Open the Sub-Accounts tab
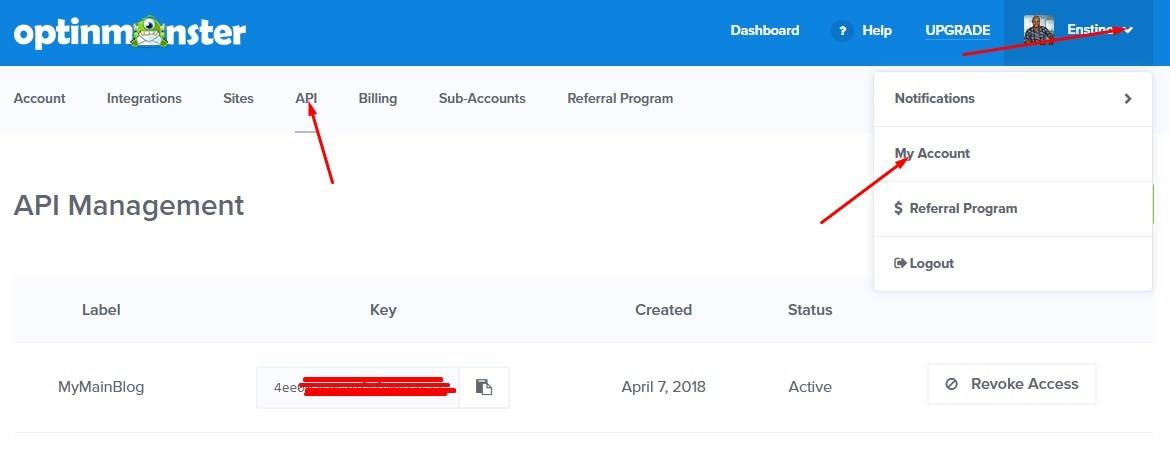This screenshot has width=1170, height=472. point(482,98)
